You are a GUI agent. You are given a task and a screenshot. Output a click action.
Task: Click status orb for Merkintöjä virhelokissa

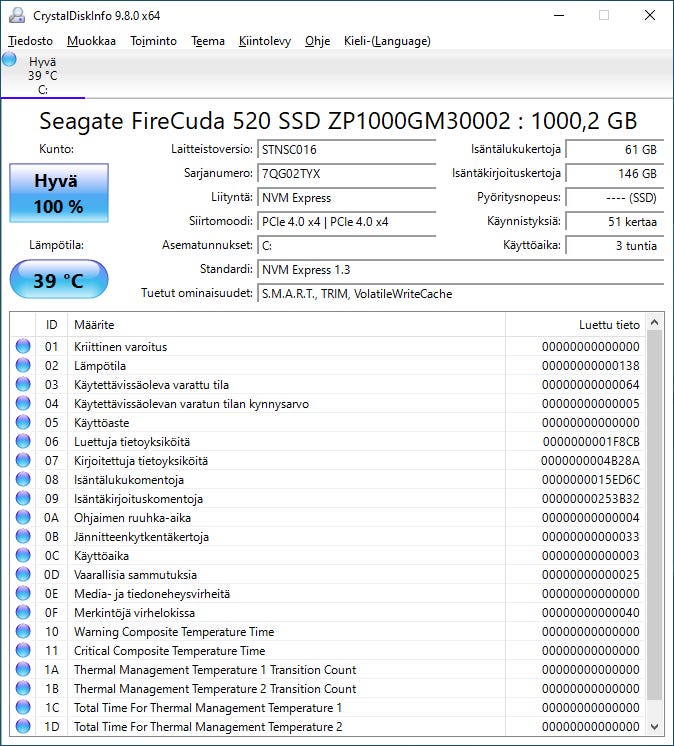point(23,612)
